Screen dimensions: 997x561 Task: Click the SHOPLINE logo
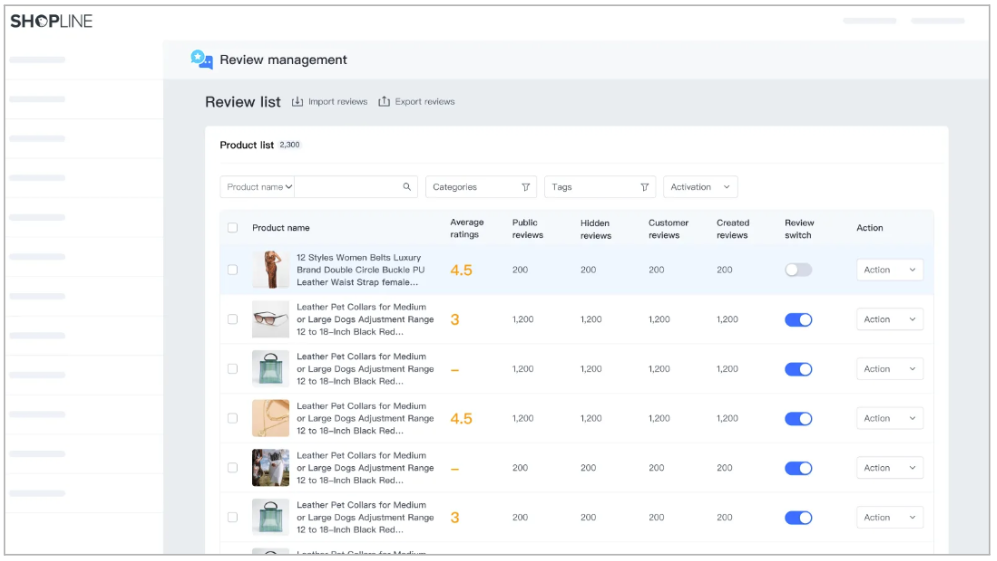point(52,21)
